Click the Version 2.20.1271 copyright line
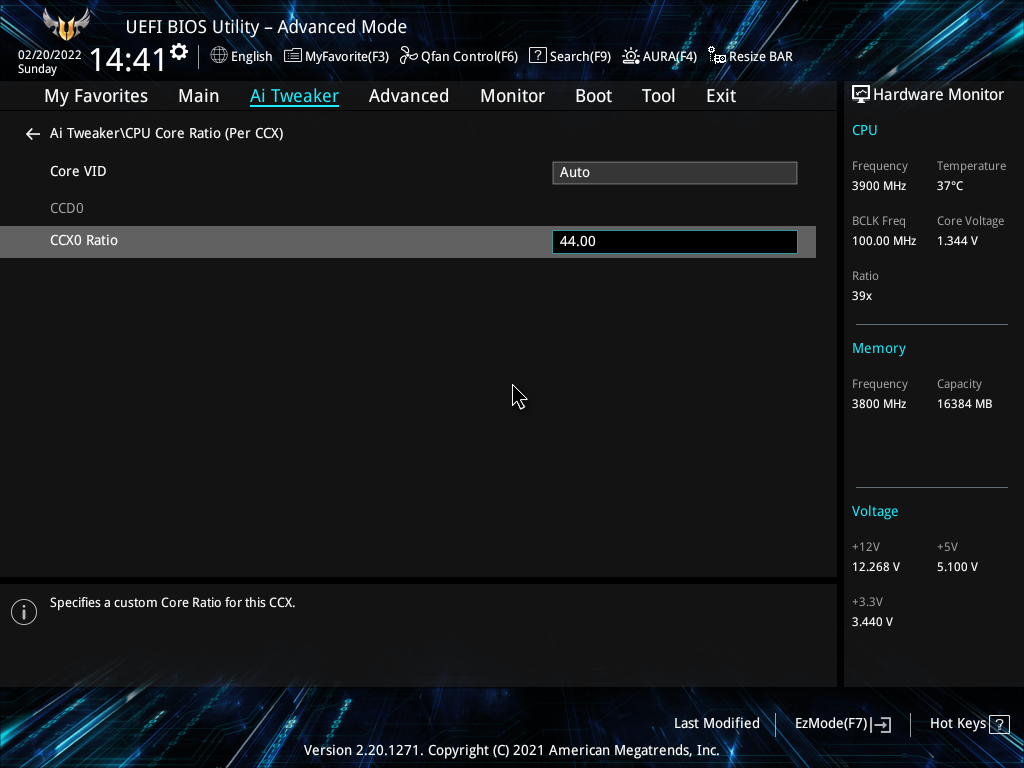This screenshot has height=768, width=1024. point(511,750)
